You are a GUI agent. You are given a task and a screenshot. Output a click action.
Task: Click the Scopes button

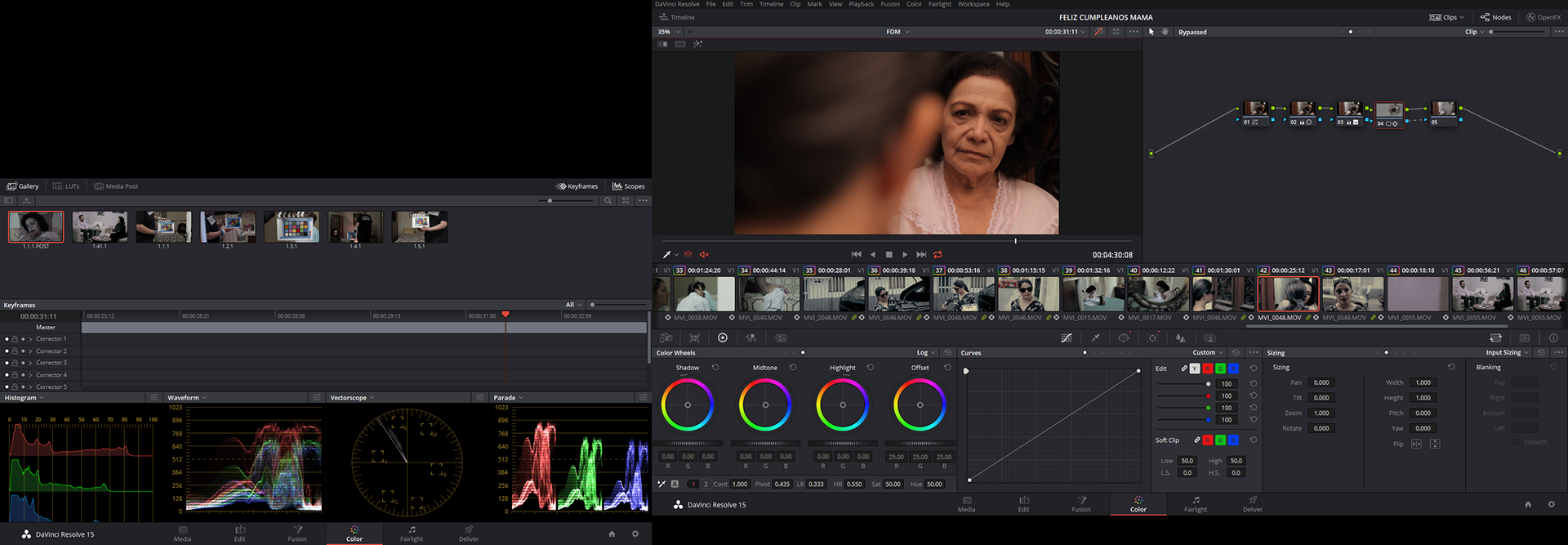[x=628, y=186]
